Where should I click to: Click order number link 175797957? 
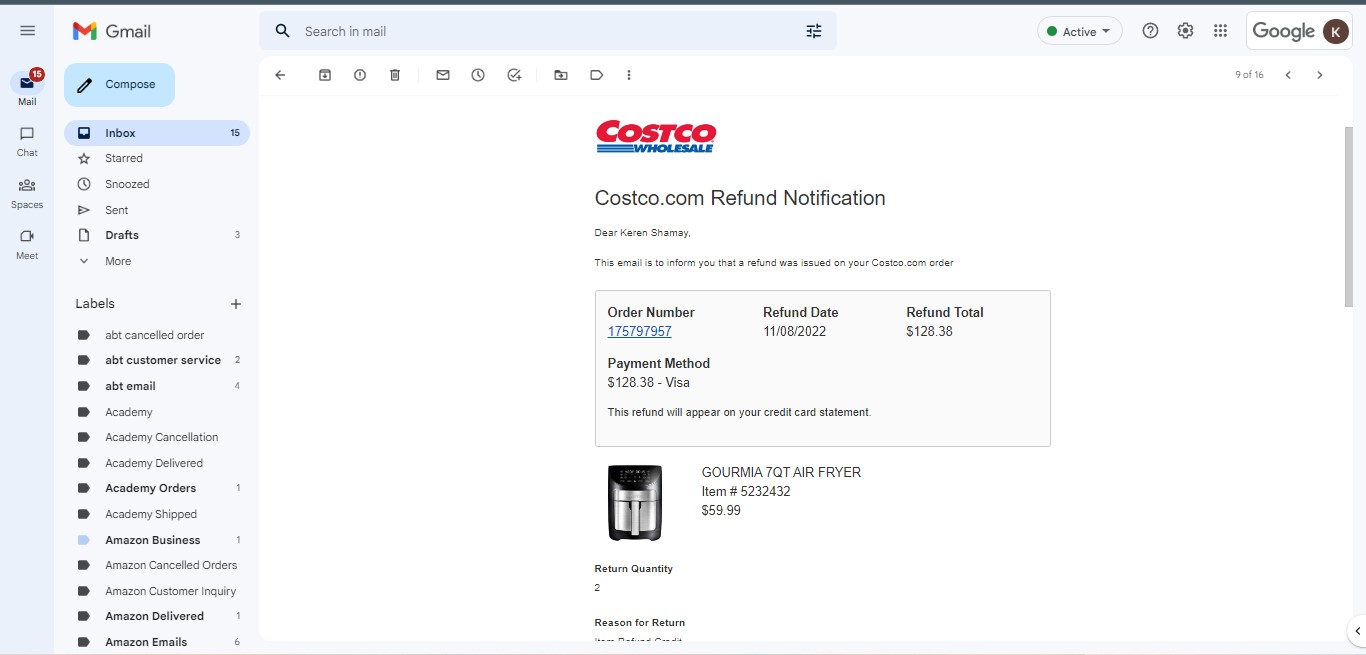(640, 331)
